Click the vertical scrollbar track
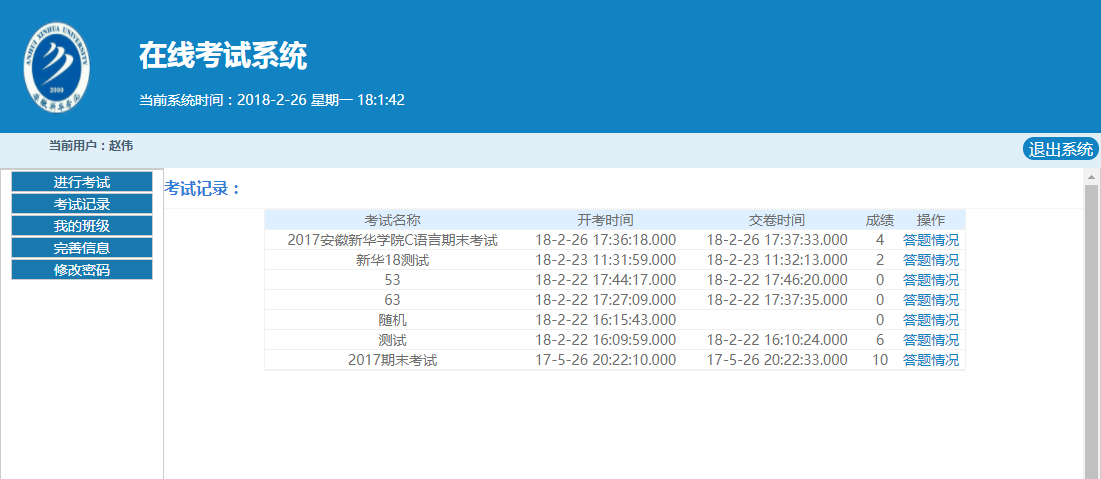Viewport: 1101px width, 479px height. (x=1092, y=330)
